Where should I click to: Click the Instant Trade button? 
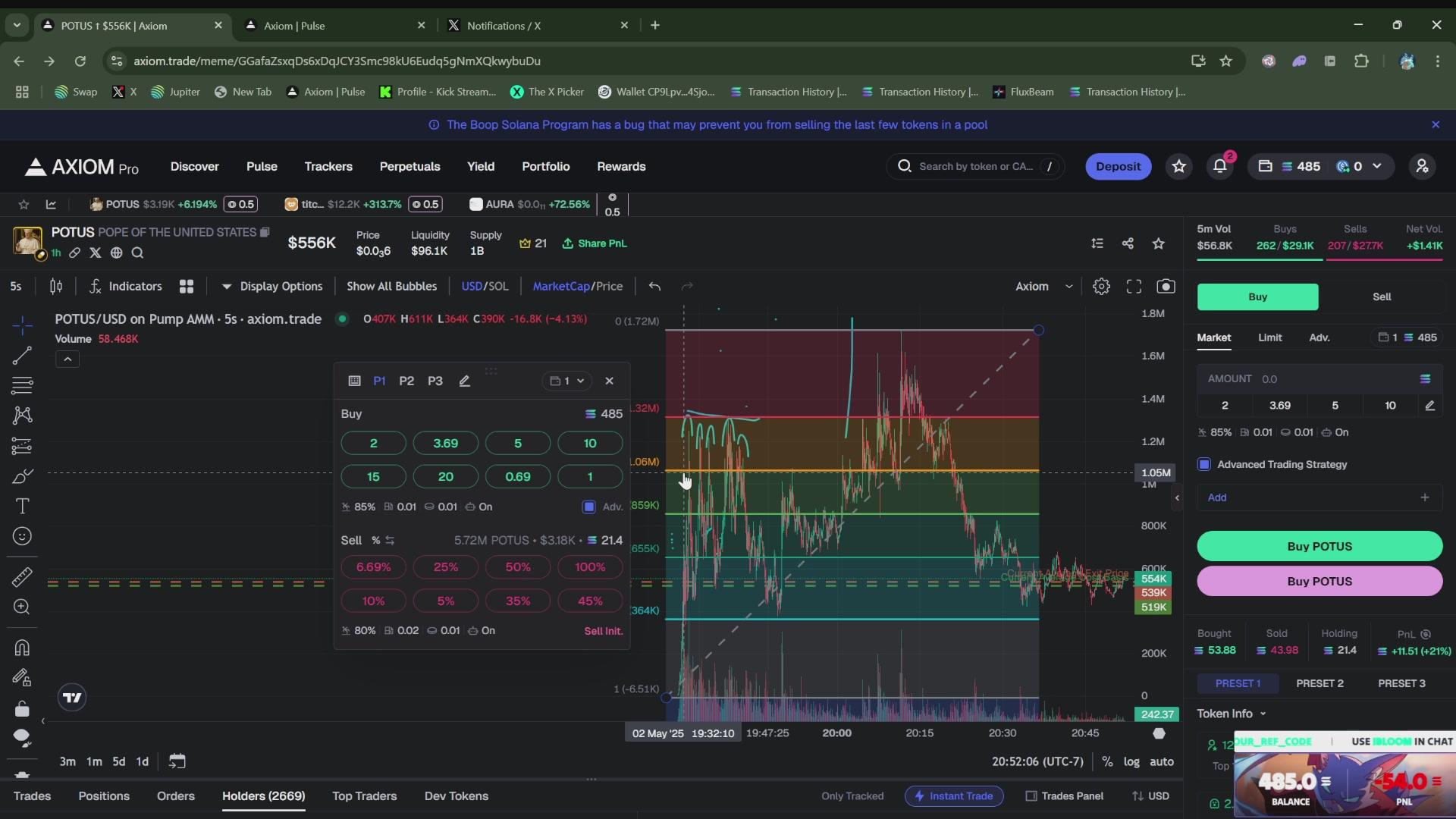954,795
